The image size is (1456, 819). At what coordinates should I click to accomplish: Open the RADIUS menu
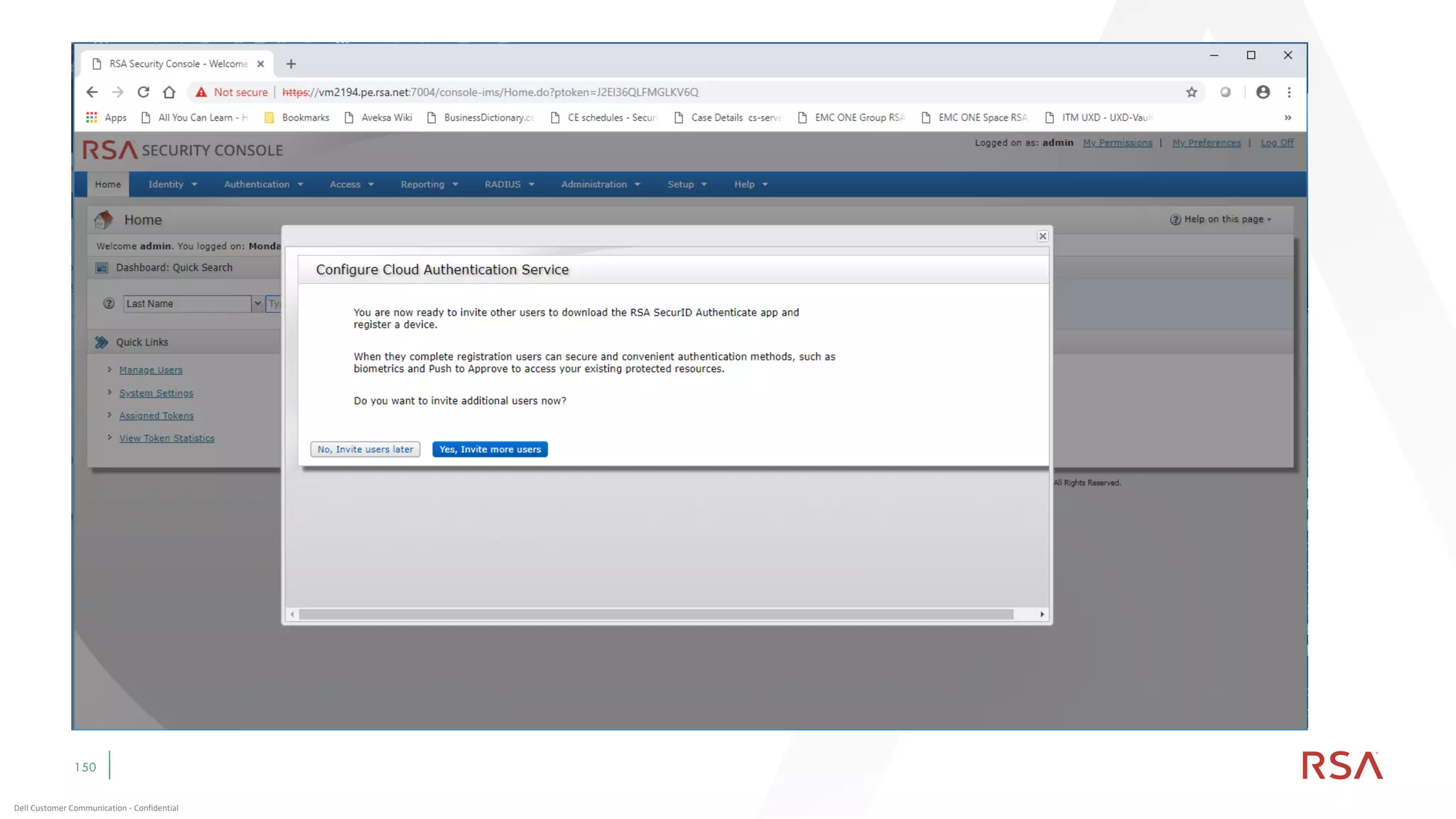tap(510, 185)
